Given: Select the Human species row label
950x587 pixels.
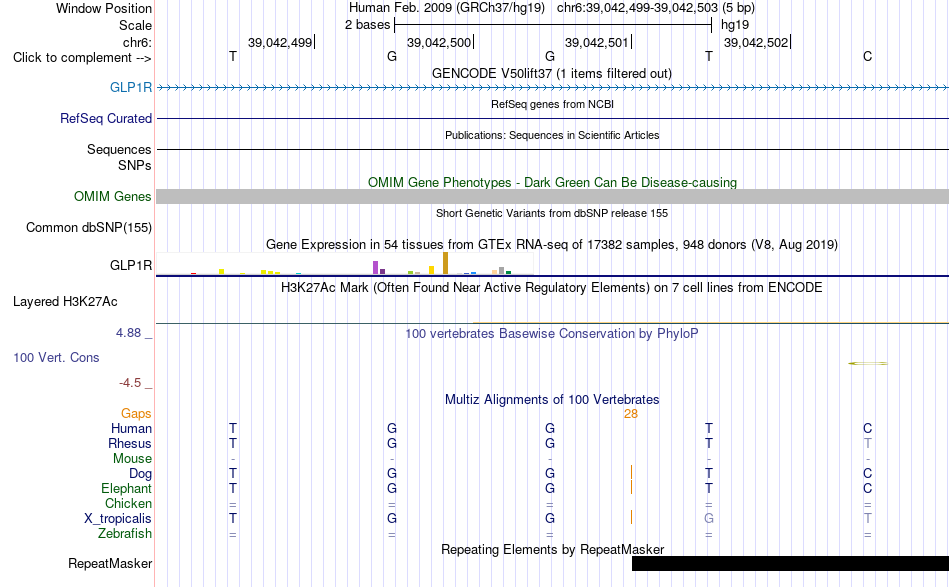Looking at the screenshot, I should point(131,428).
